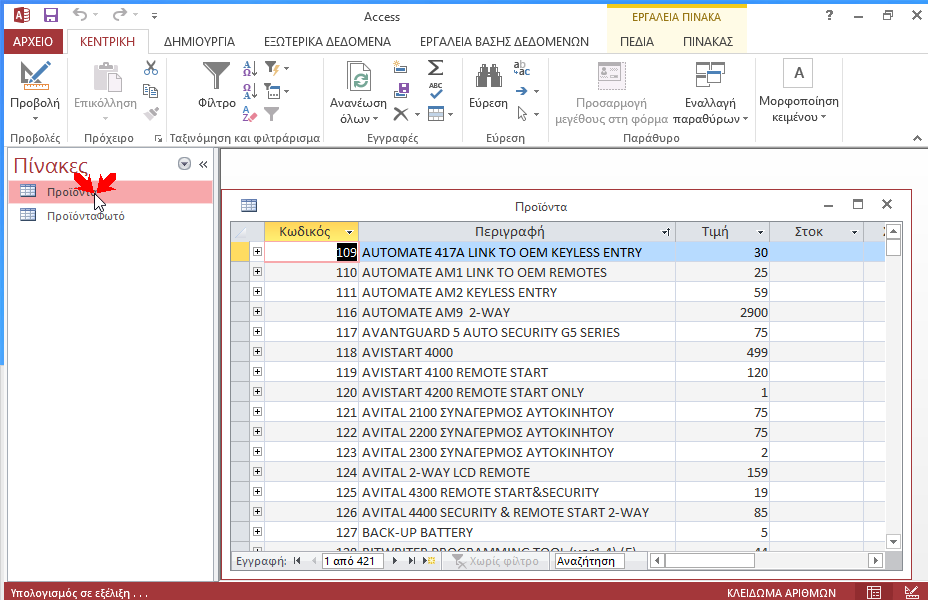Click the Εύρεση binoculars button
The width and height of the screenshot is (928, 600).
[488, 86]
